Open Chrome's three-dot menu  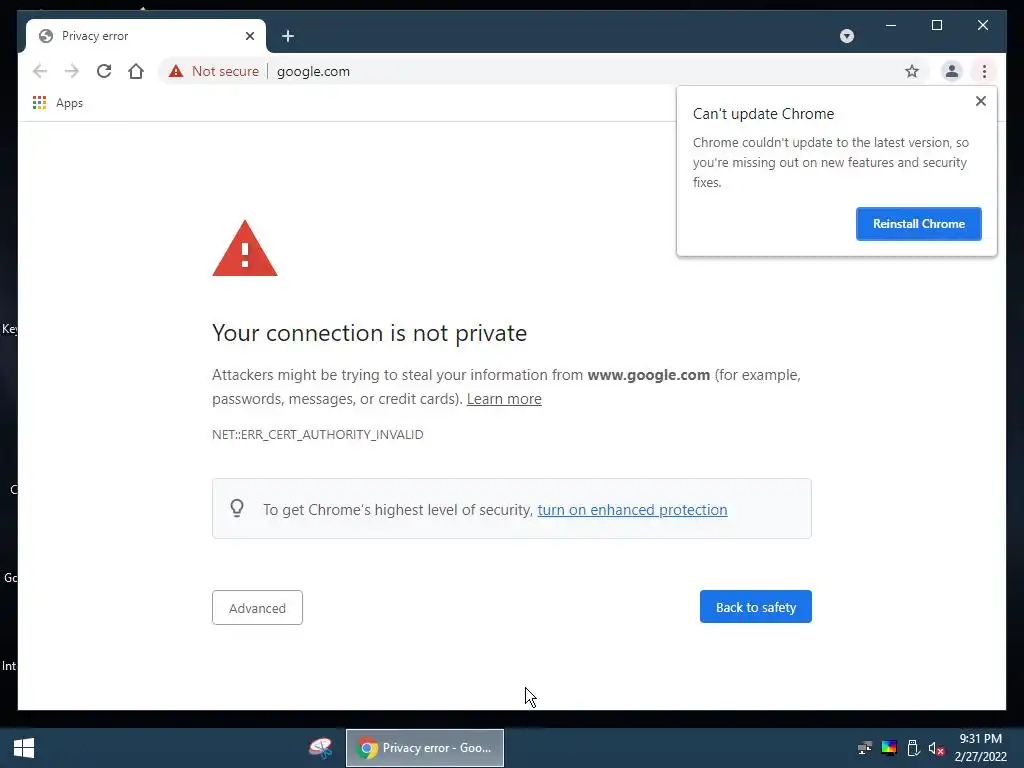[x=984, y=71]
